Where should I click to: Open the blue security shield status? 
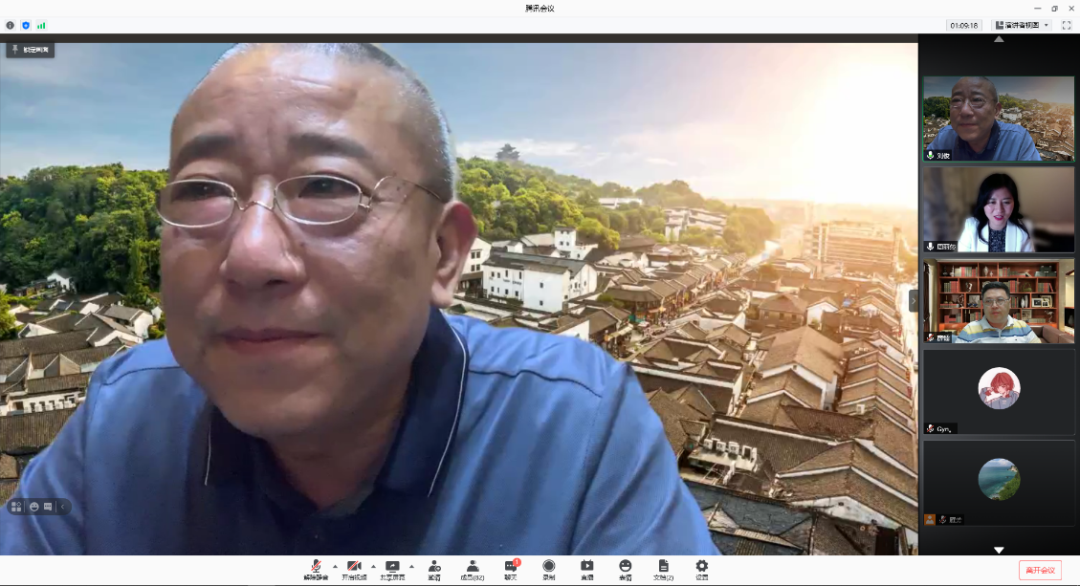pos(26,25)
